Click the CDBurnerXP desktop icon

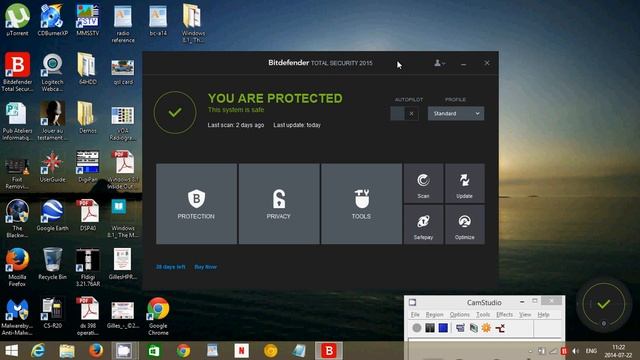(52, 20)
